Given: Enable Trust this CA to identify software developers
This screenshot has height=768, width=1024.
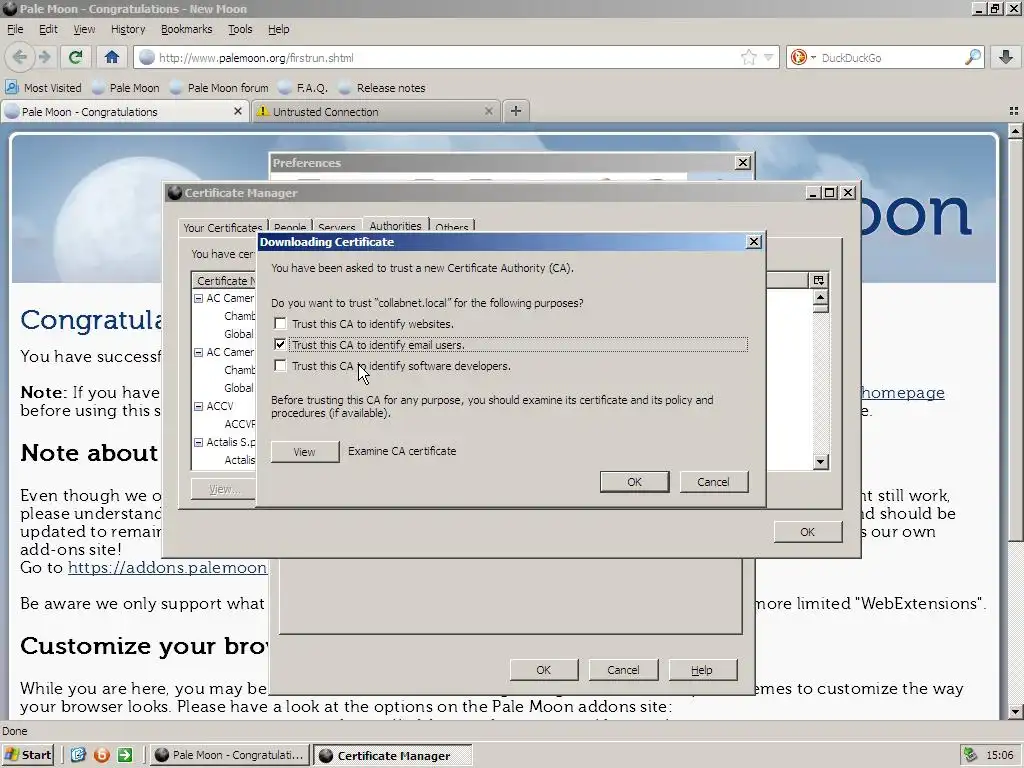Looking at the screenshot, I should [x=280, y=366].
